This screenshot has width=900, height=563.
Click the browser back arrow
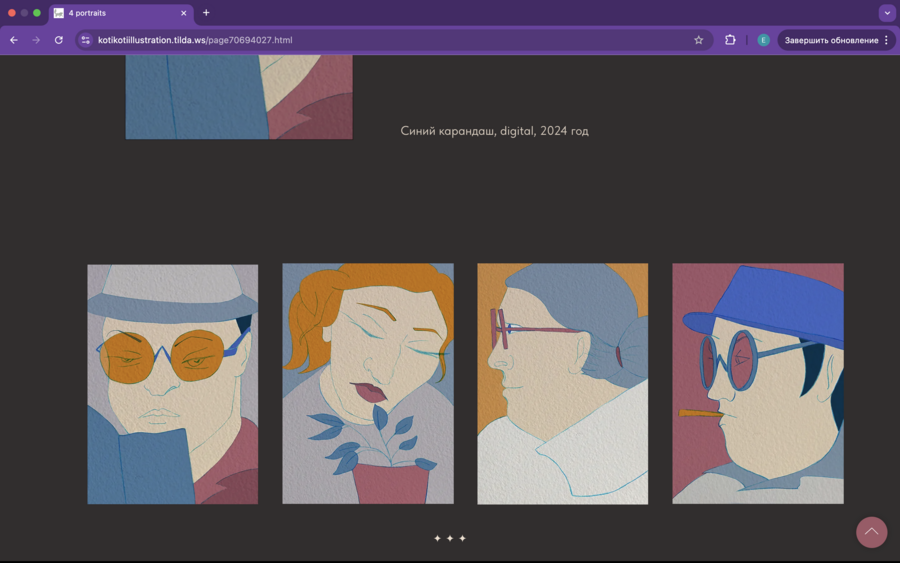pyautogui.click(x=14, y=40)
